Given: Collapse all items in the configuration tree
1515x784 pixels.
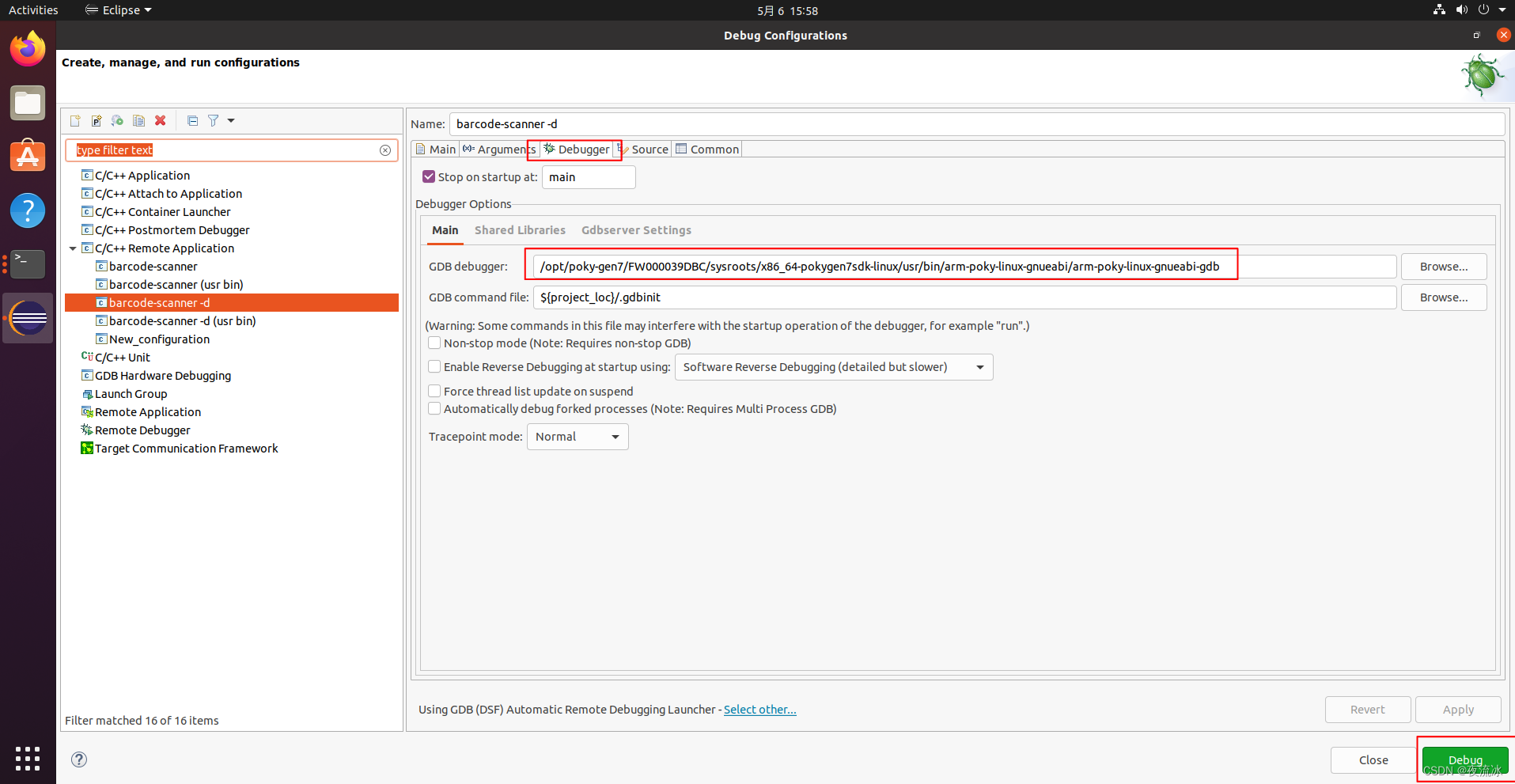Looking at the screenshot, I should coord(191,120).
